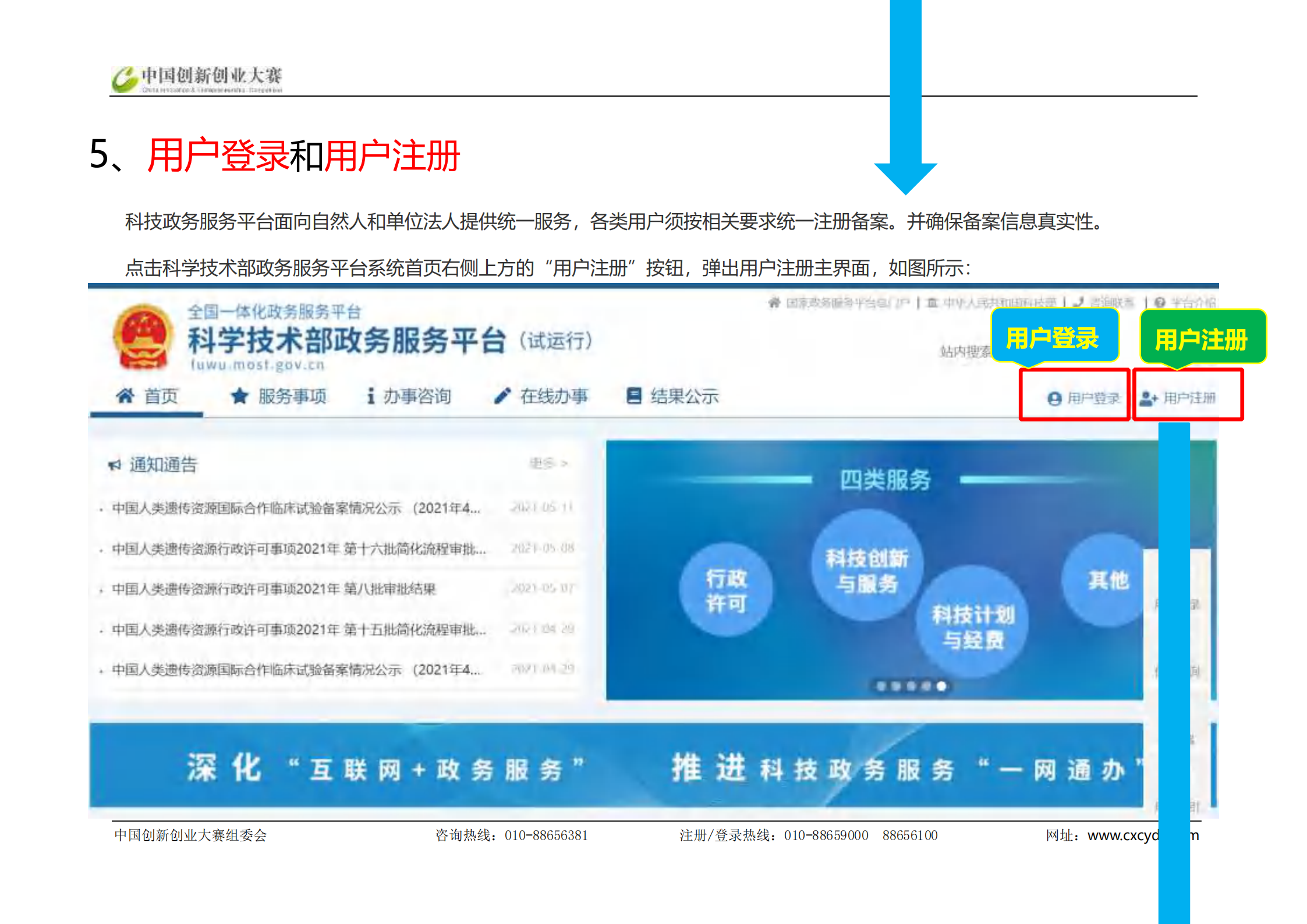Click the 科技计划与经费 service circle
Viewport: 1307px width, 924px height.
(972, 626)
